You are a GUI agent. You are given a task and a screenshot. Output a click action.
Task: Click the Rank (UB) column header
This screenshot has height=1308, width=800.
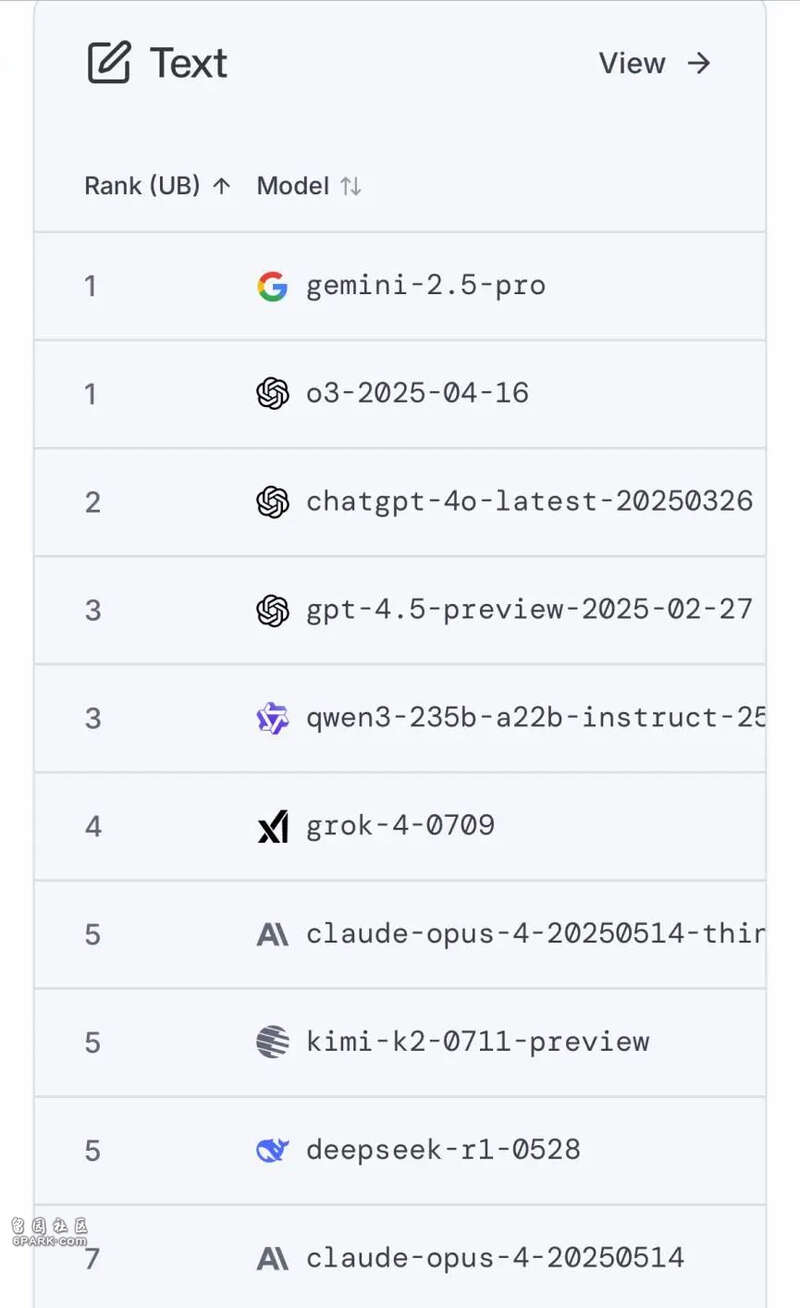(x=142, y=186)
